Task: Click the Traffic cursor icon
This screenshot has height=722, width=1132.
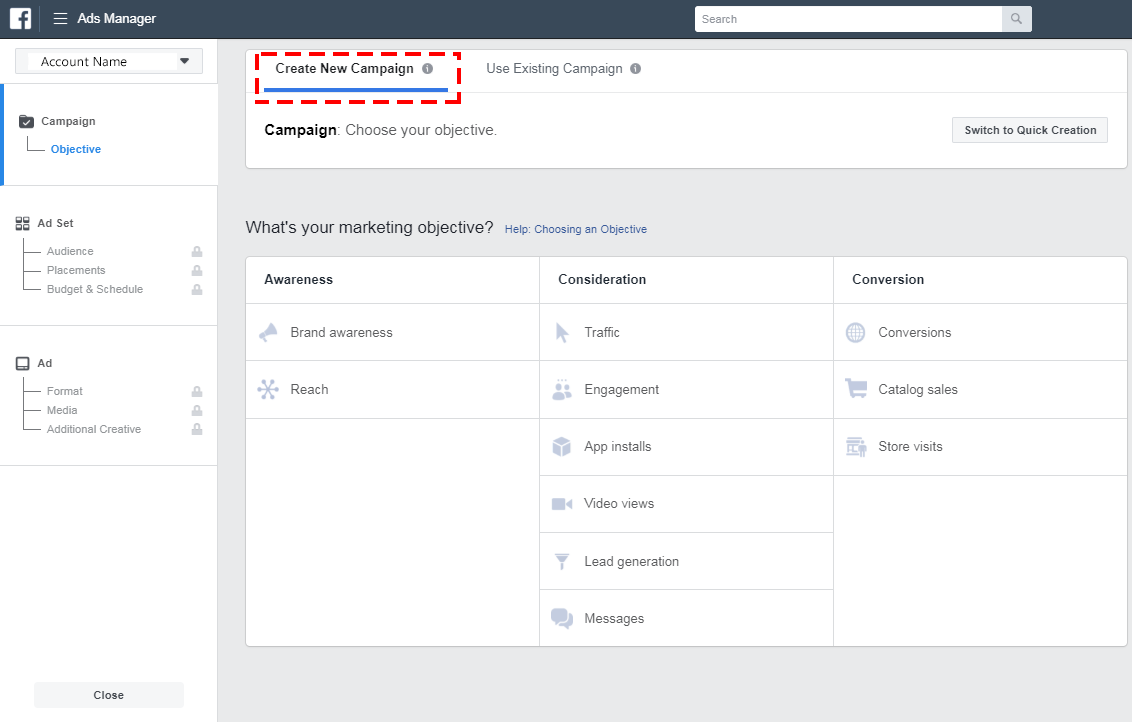Action: [562, 332]
